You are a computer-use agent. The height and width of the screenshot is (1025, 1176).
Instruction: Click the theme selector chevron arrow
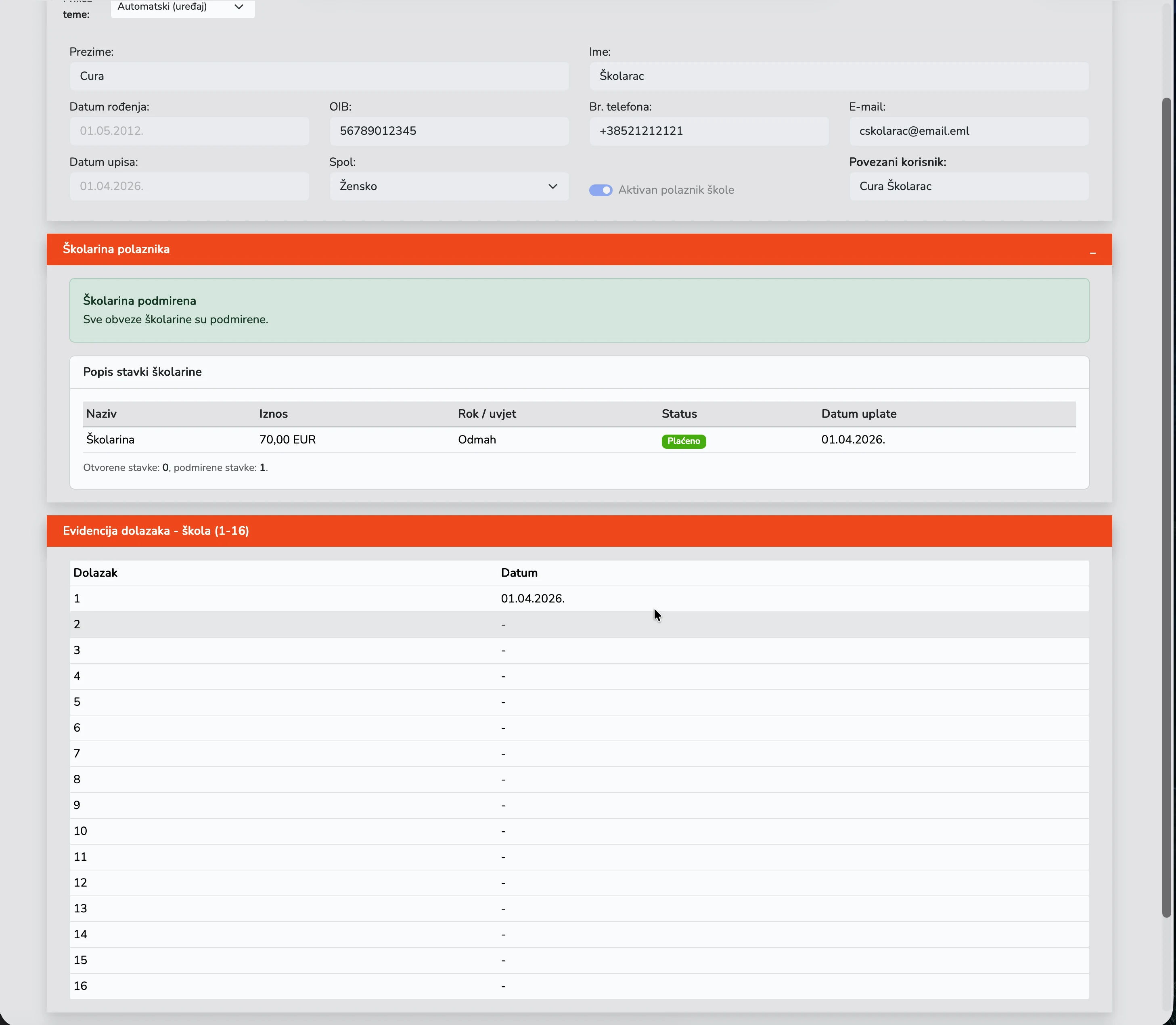click(239, 7)
